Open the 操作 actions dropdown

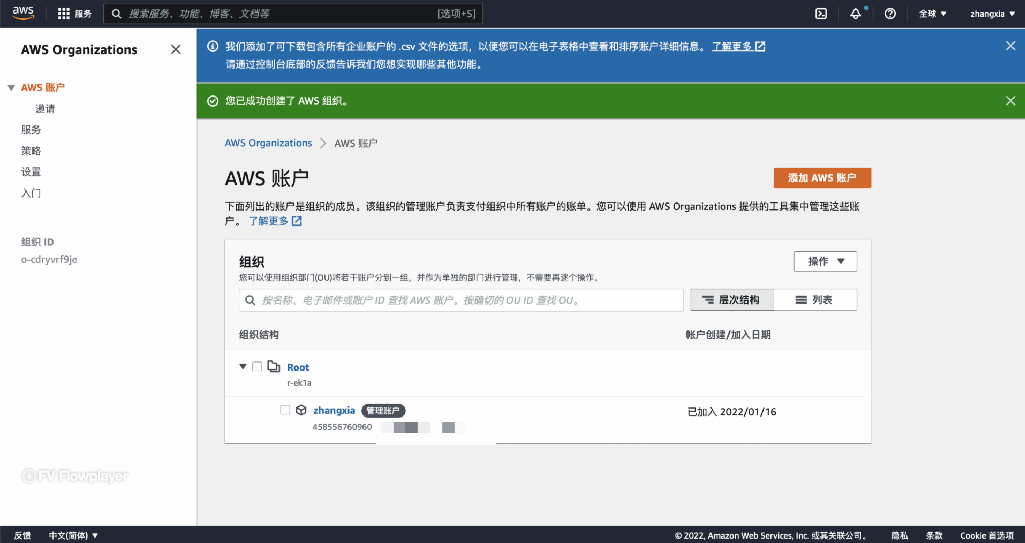(825, 261)
